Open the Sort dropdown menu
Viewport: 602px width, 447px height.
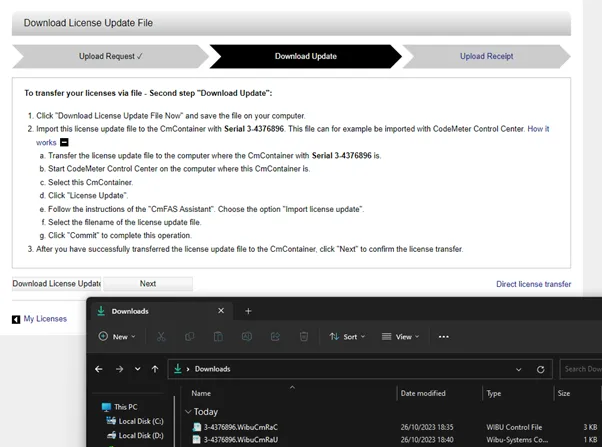click(347, 337)
